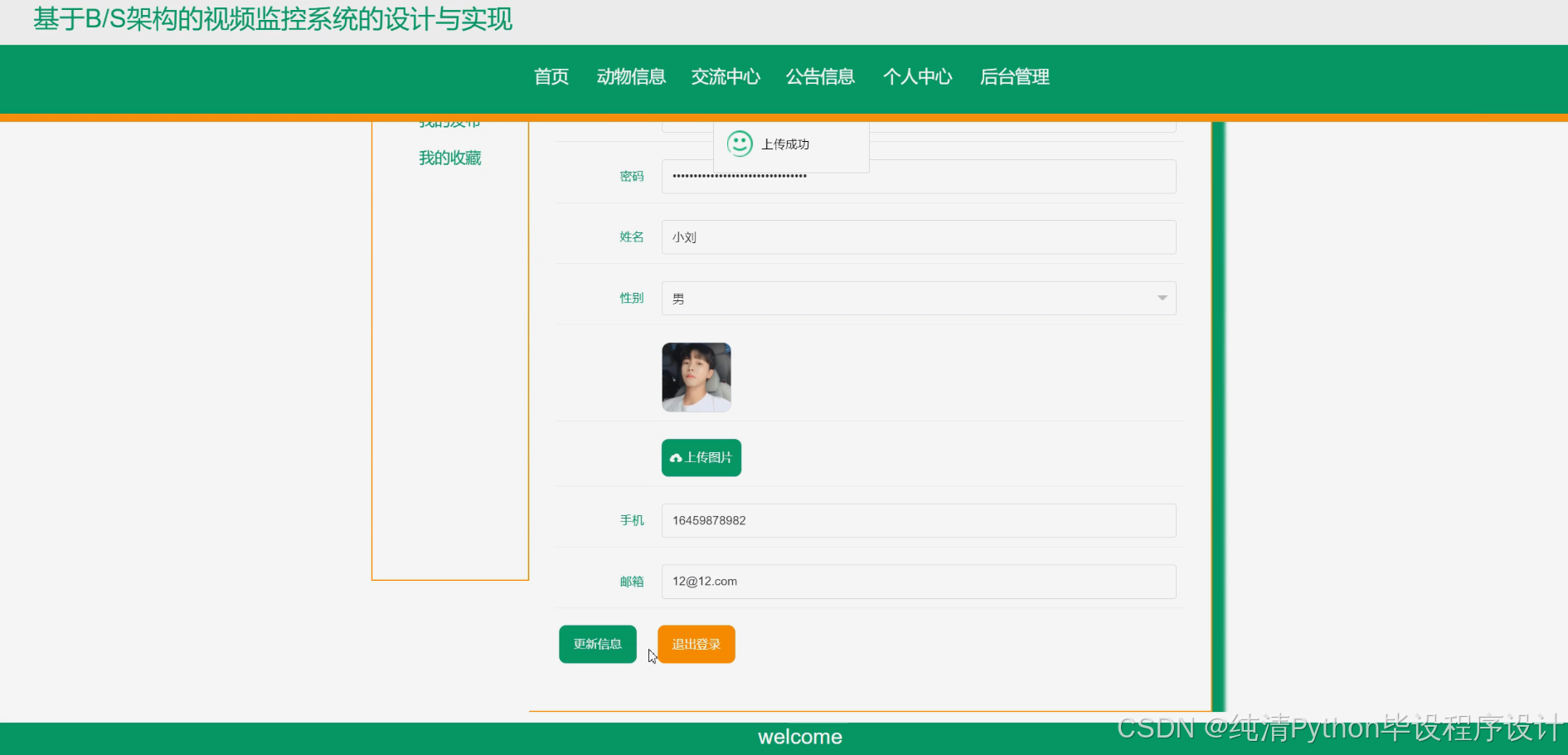Click the 更新信息 button to save changes
The image size is (1568, 755).
pos(597,644)
